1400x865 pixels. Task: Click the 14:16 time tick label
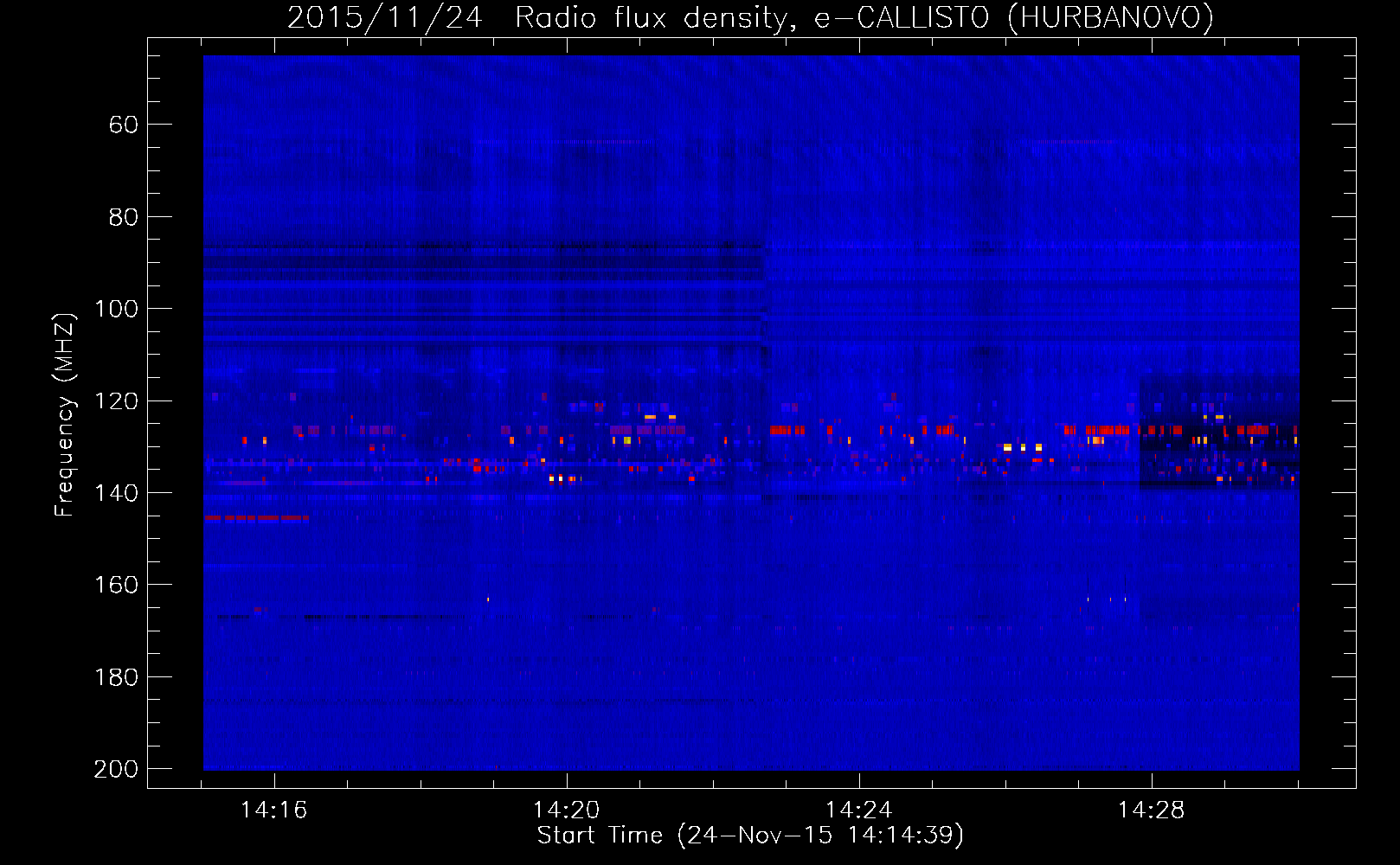tap(274, 810)
